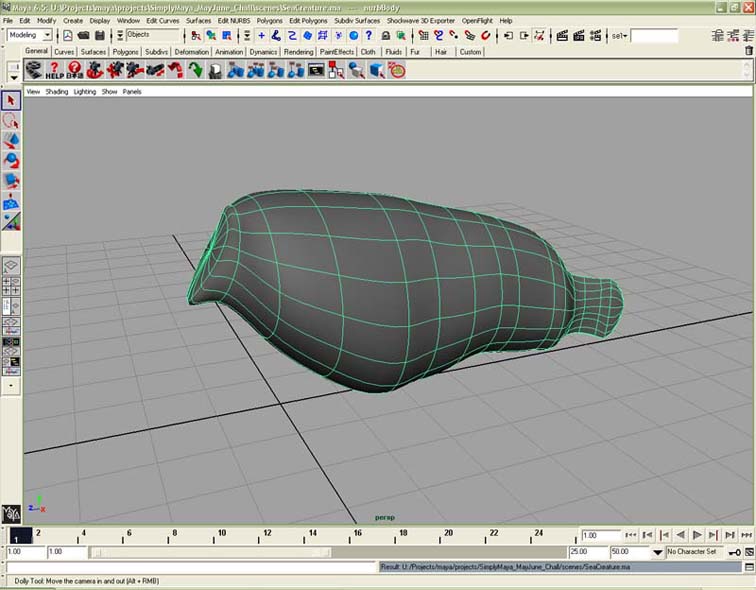756x590 pixels.
Task: Open Render Globals settings
Action: tap(595, 36)
